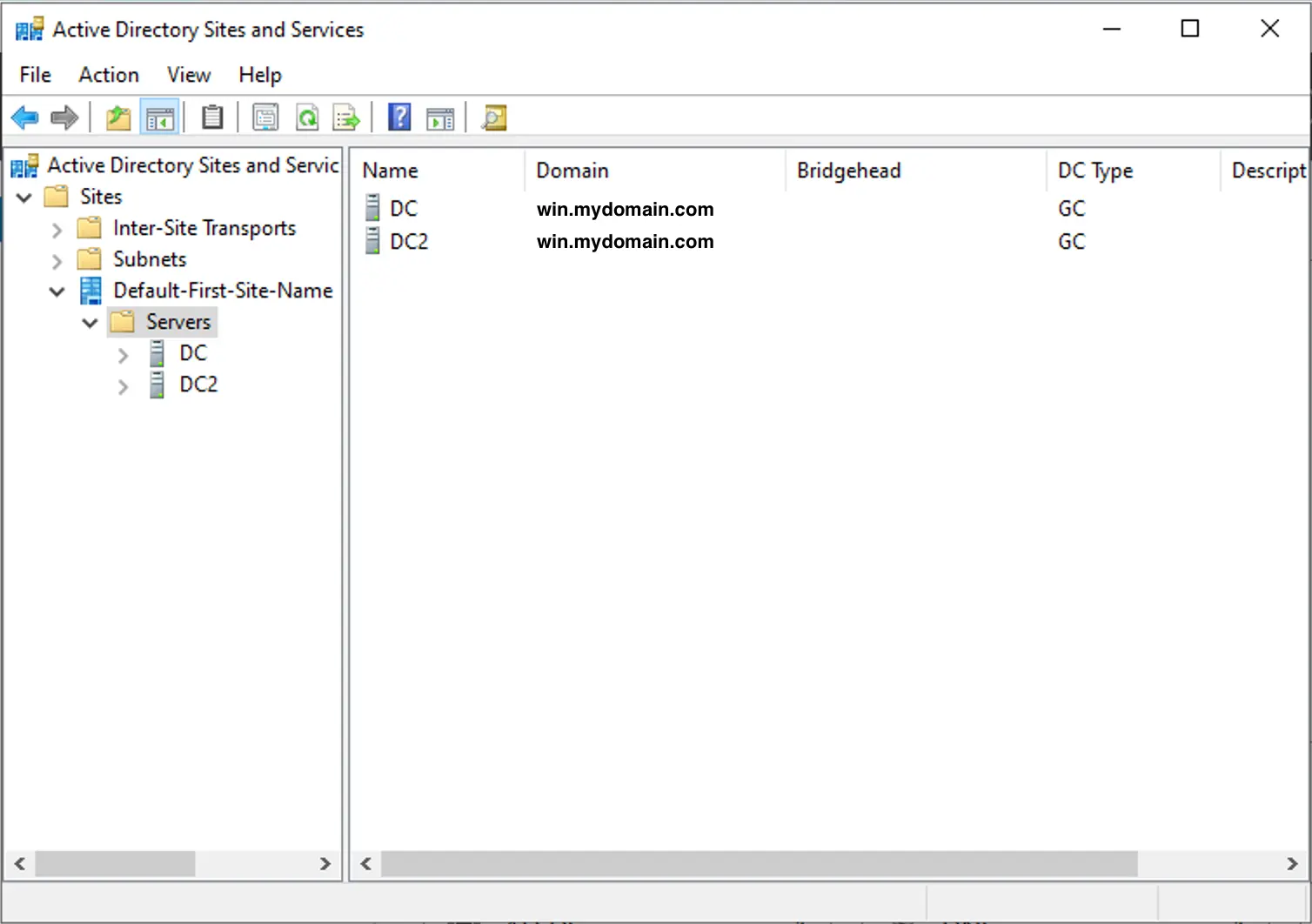Screen dimensions: 1312x924
Task: Expand the DC2 node in the tree
Action: coord(123,386)
